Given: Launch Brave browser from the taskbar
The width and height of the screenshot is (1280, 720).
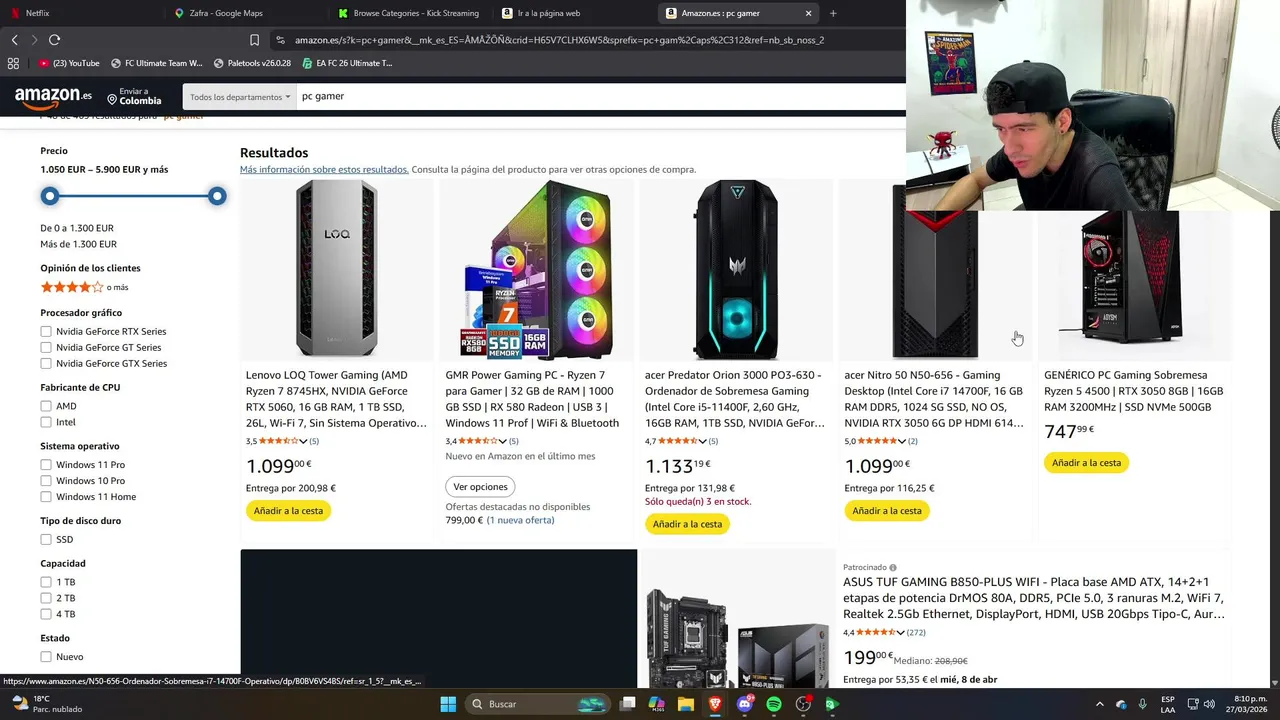Looking at the screenshot, I should [x=715, y=704].
